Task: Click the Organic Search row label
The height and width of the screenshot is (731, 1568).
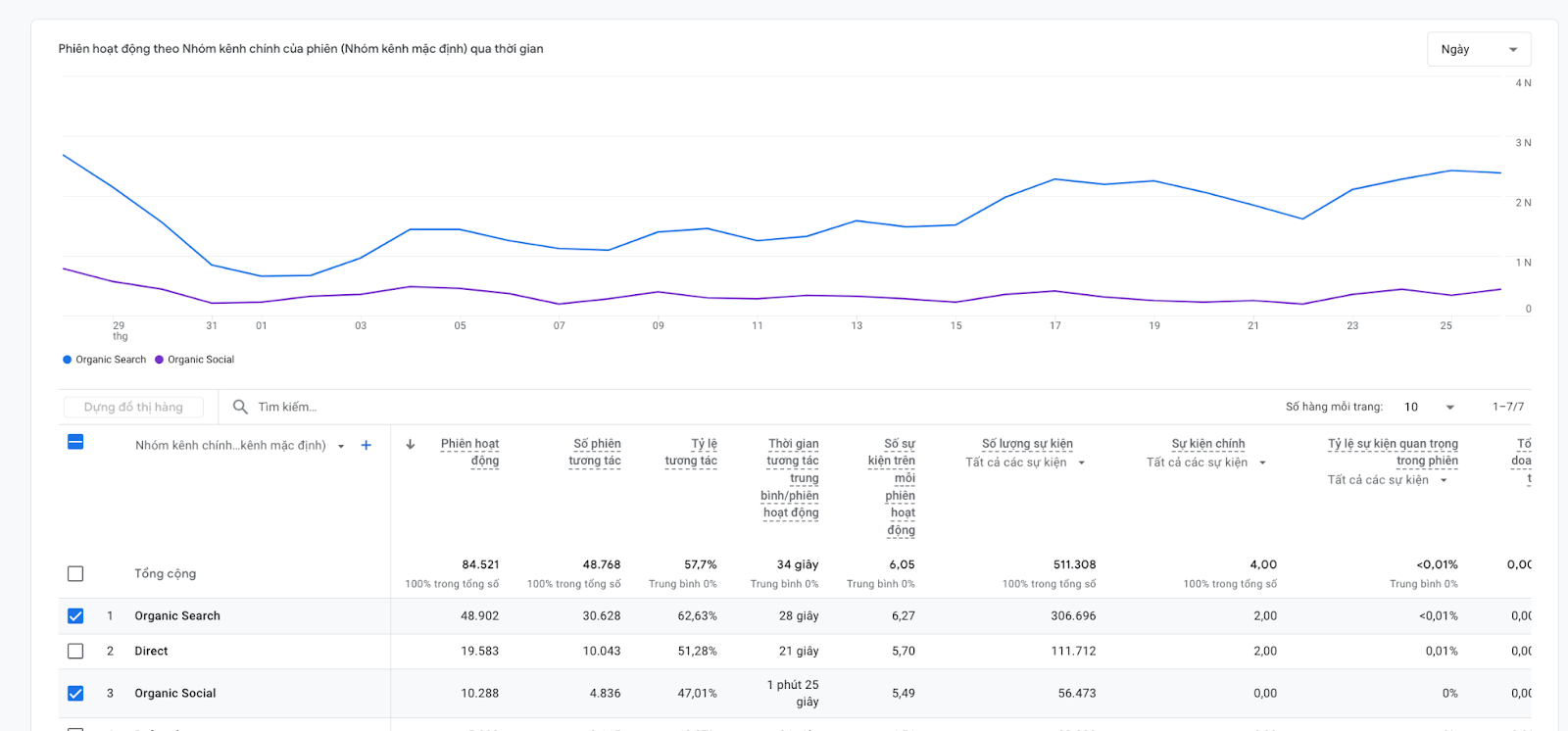Action: pos(177,615)
